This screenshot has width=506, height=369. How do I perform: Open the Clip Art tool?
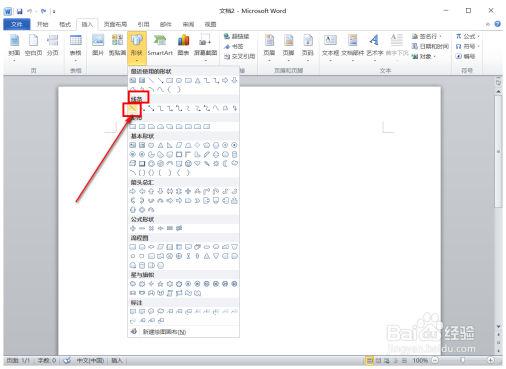117,45
